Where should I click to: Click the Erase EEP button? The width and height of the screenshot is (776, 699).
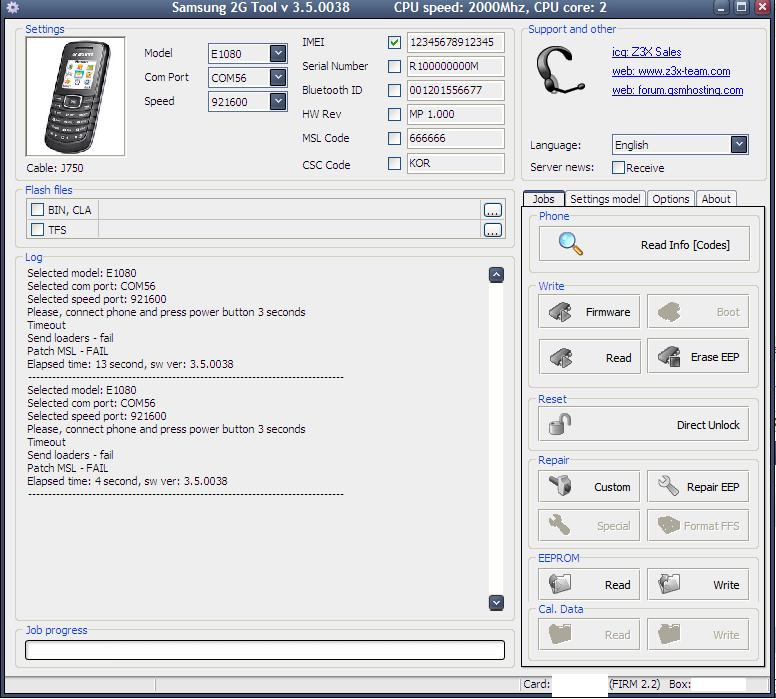(698, 356)
